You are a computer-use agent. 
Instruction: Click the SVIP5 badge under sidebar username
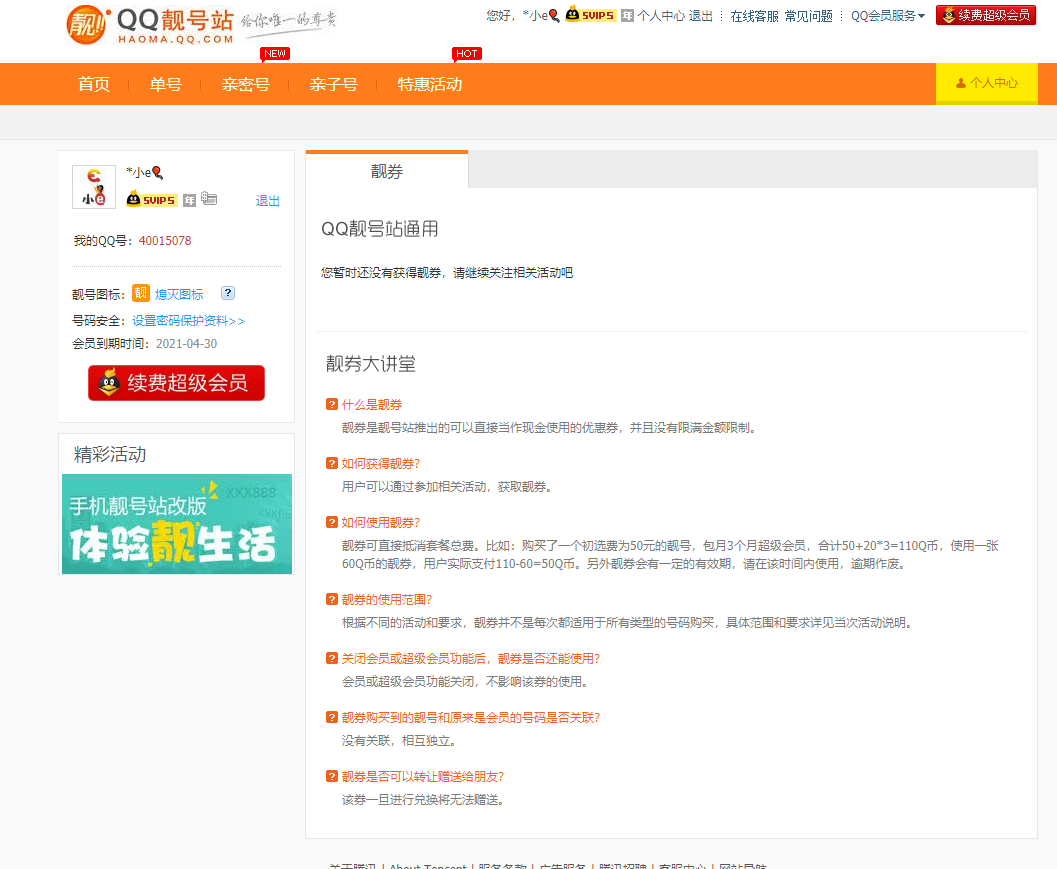click(x=152, y=200)
